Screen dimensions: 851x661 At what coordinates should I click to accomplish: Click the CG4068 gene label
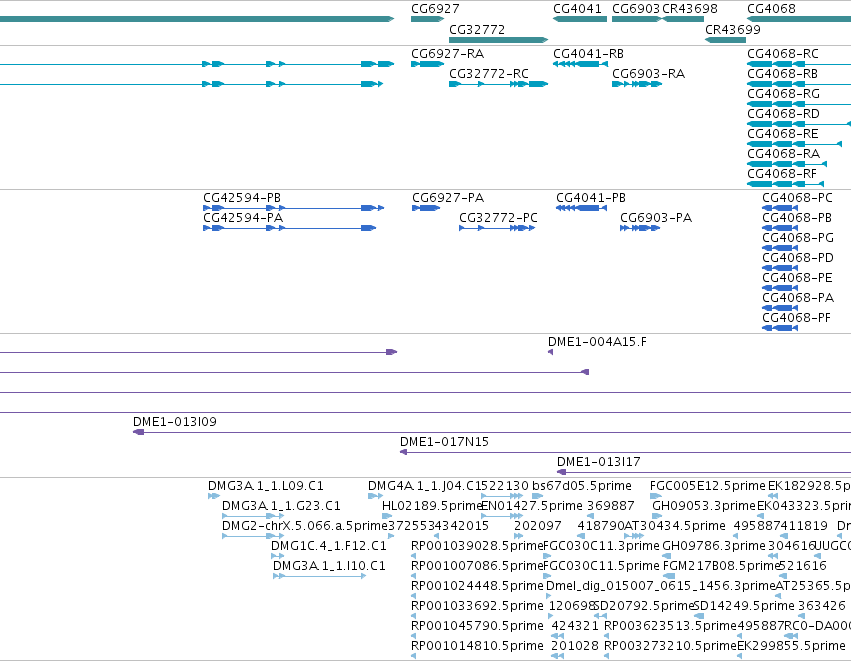point(771,9)
